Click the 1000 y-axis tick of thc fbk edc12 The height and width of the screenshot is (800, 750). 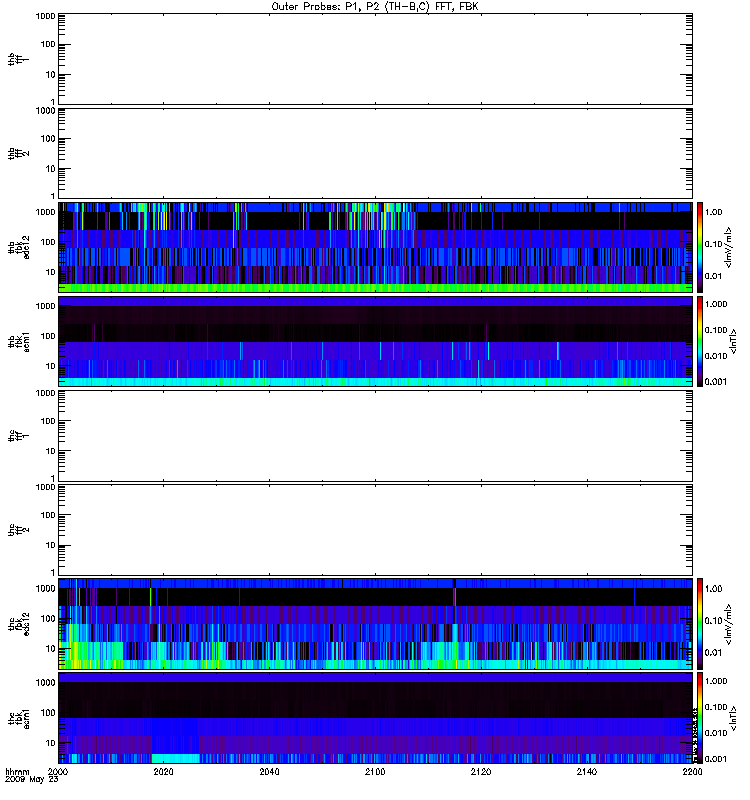45,589
